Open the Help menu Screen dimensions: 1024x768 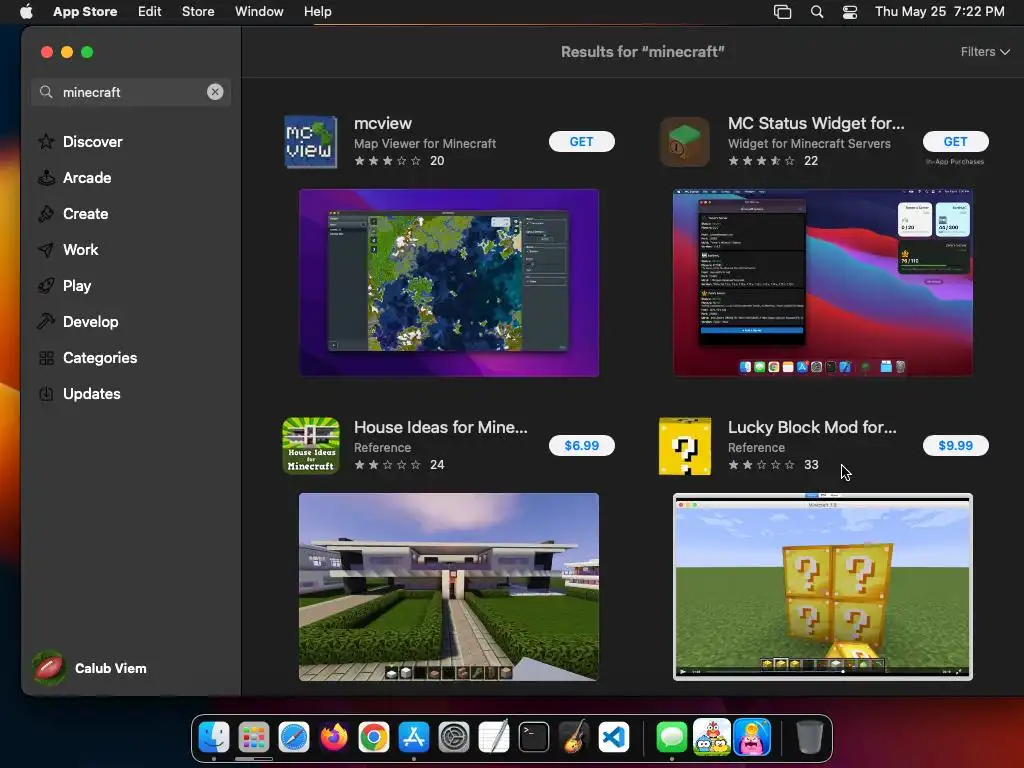[317, 11]
